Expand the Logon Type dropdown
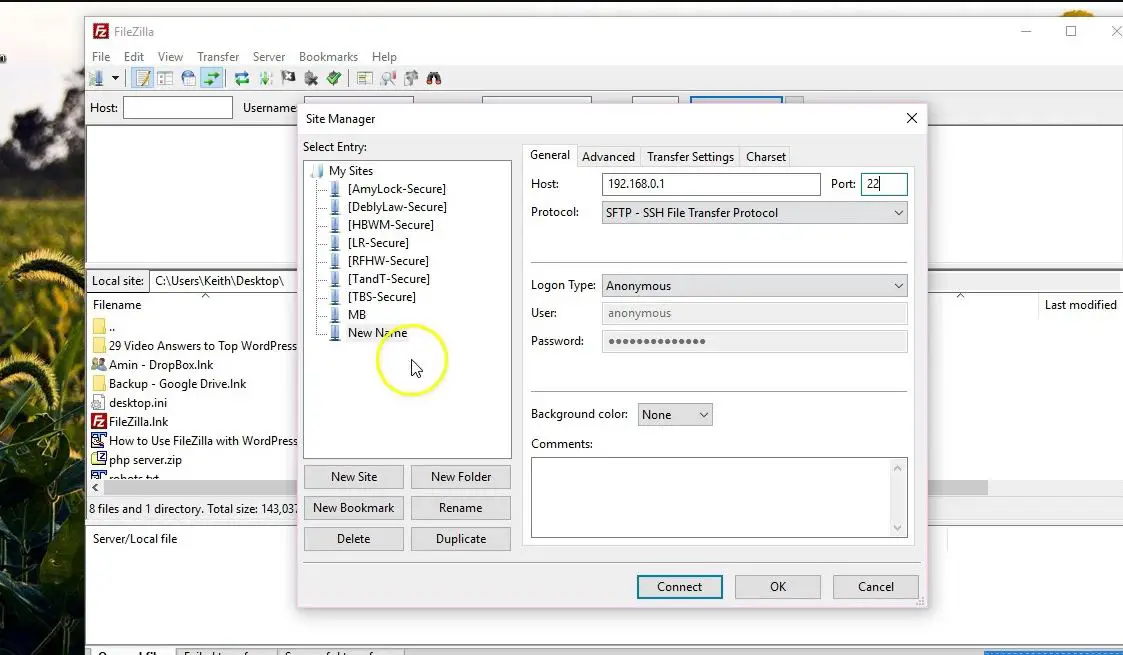 [x=755, y=286]
